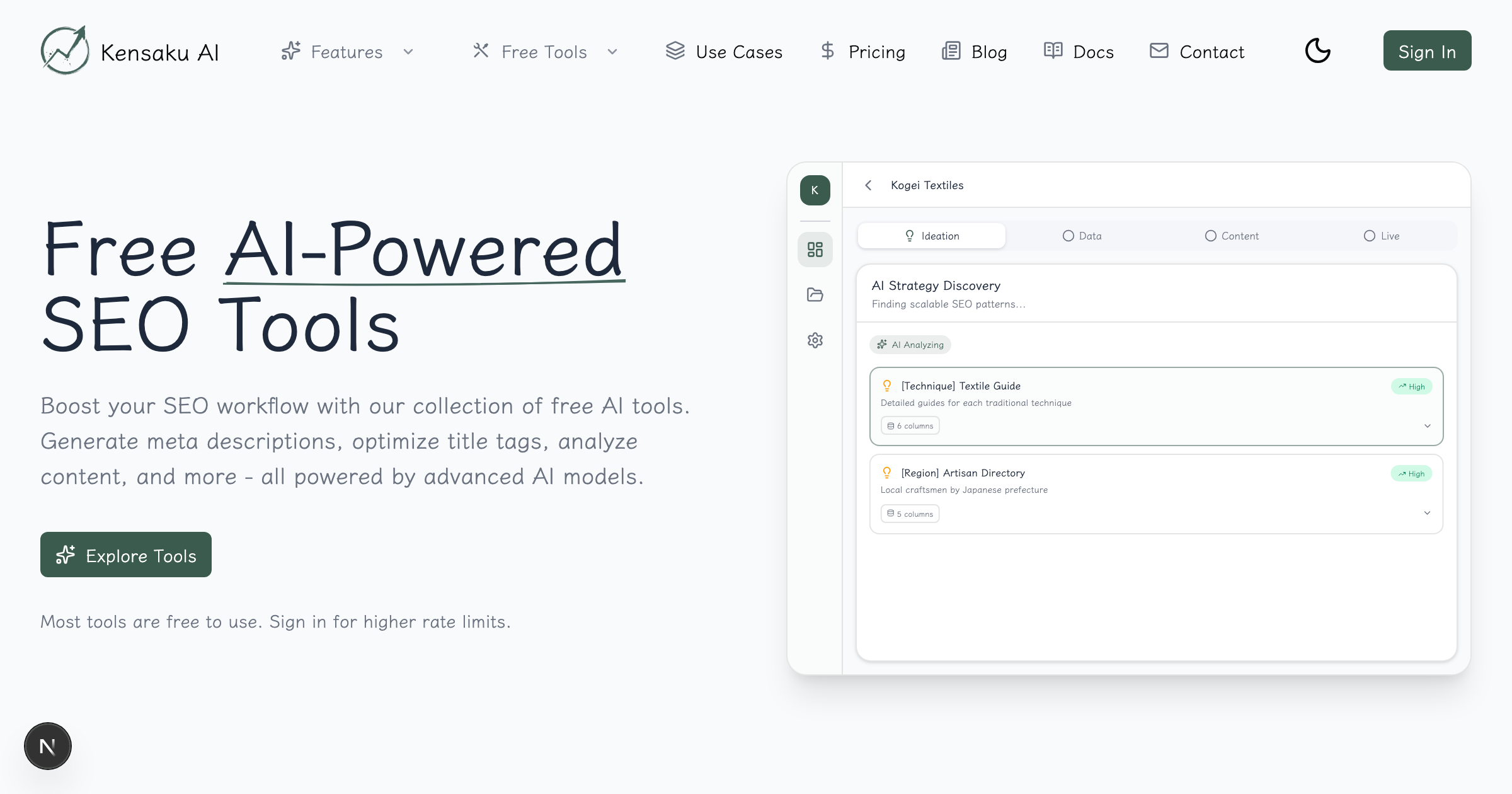This screenshot has width=1512, height=794.
Task: Click High badge on Textile Guide
Action: pos(1412,386)
